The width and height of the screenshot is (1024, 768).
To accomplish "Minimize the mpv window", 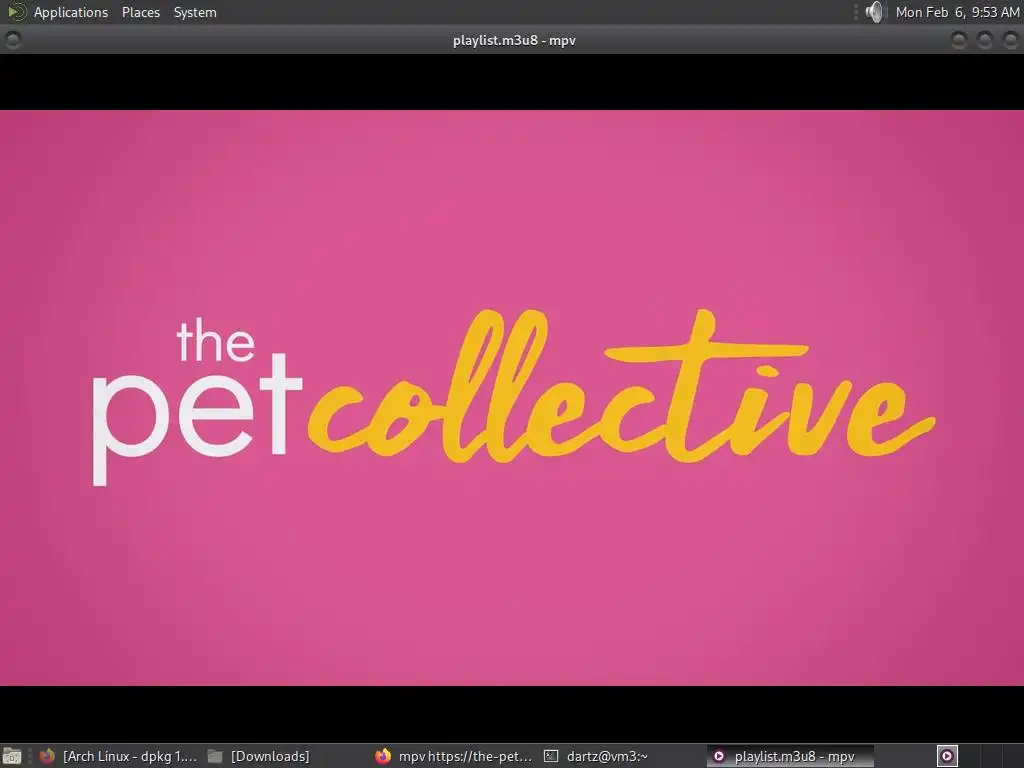I will point(959,40).
